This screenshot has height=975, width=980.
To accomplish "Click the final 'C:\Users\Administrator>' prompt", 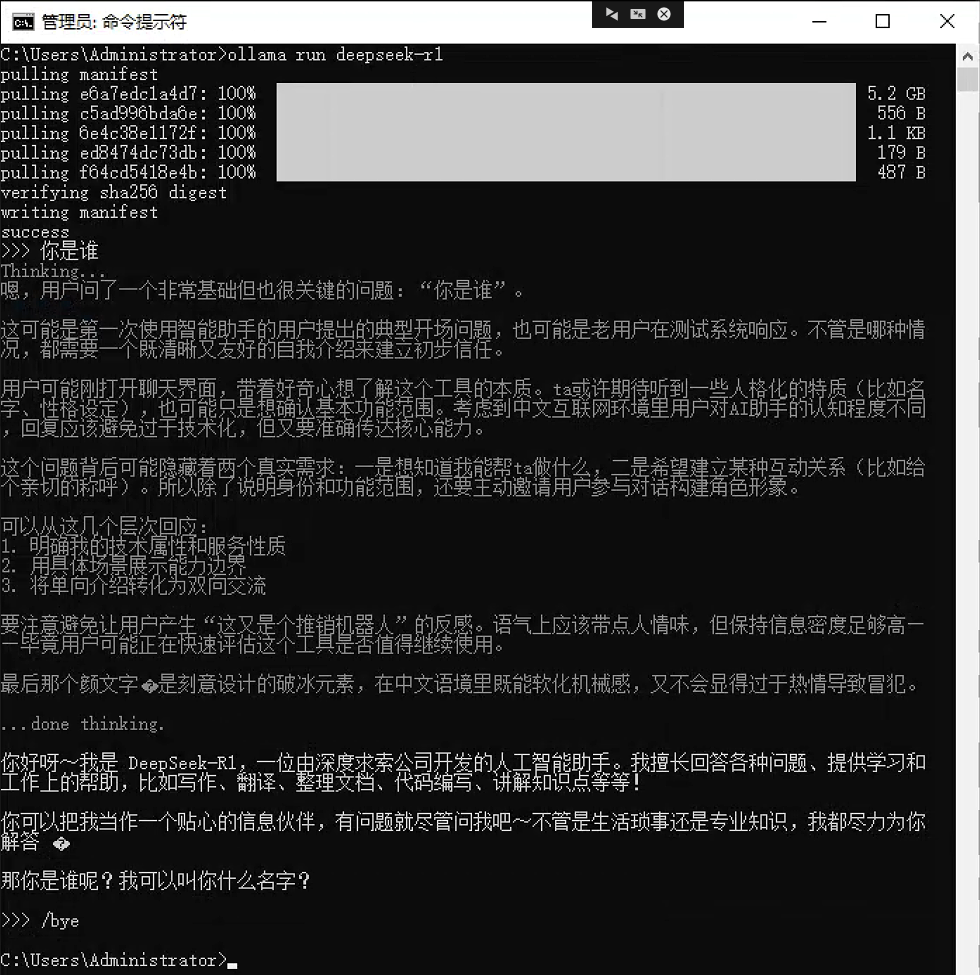I will (x=113, y=960).
